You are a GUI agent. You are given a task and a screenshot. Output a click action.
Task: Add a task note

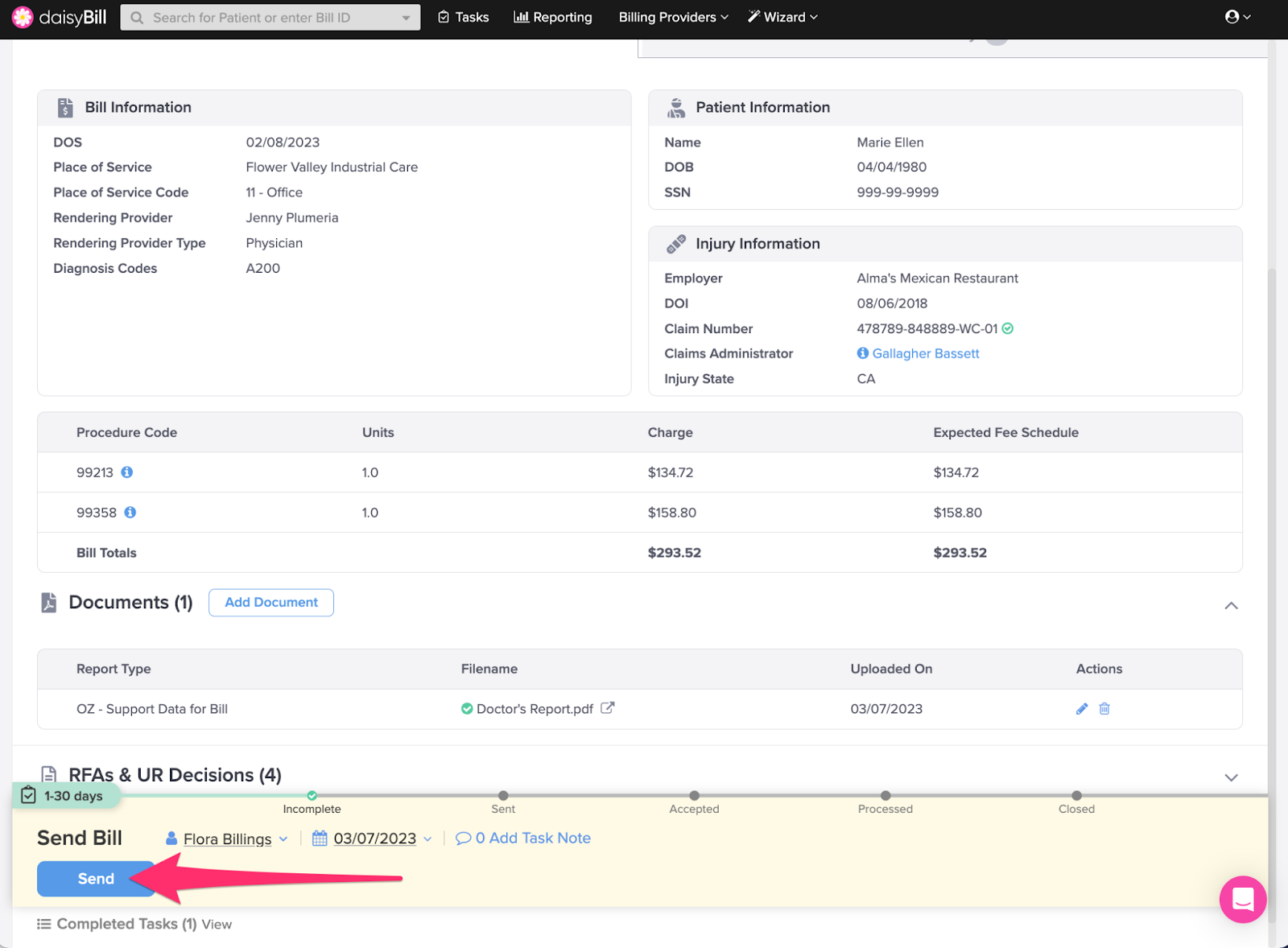pos(533,839)
